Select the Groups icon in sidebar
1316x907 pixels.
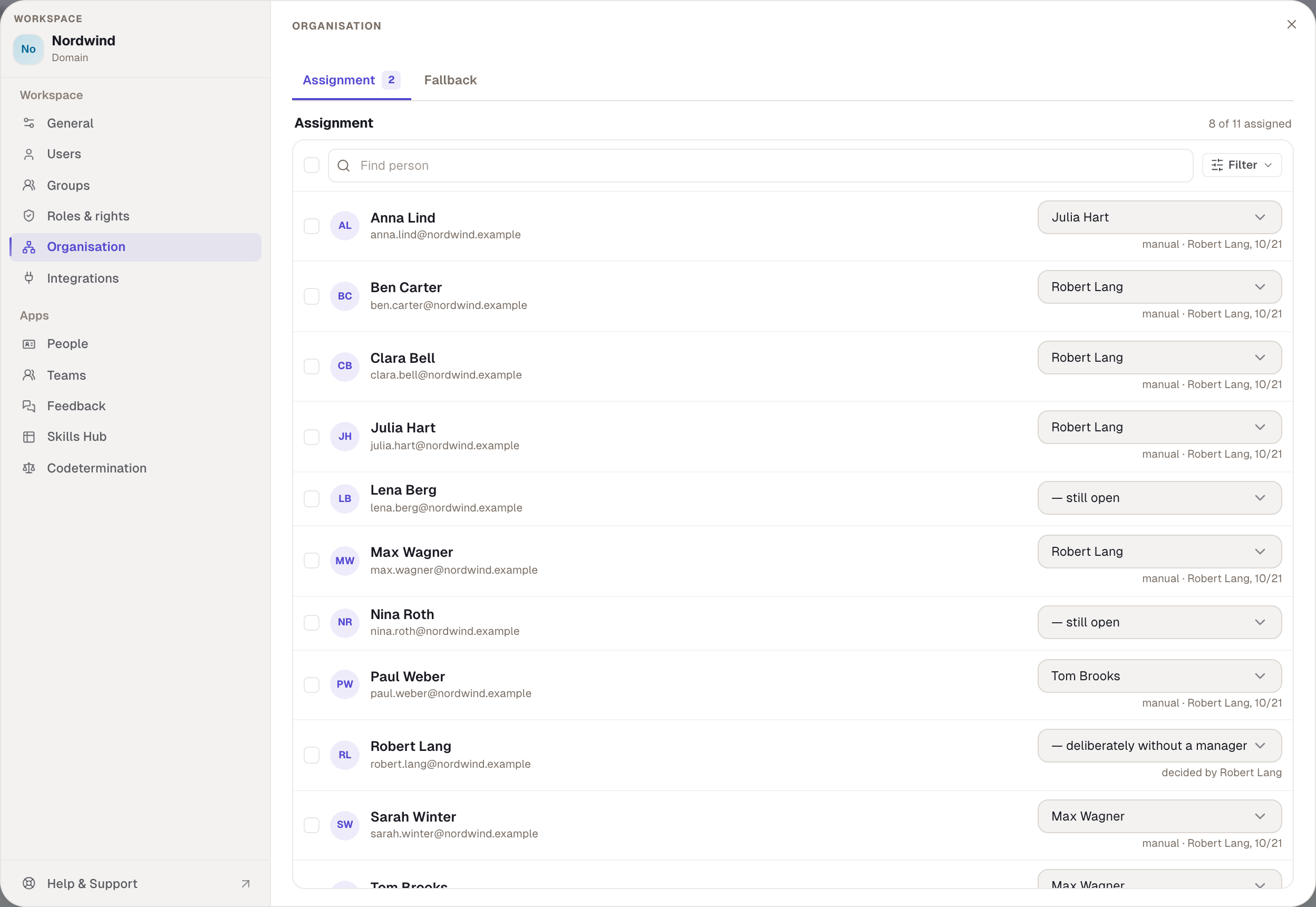29,185
